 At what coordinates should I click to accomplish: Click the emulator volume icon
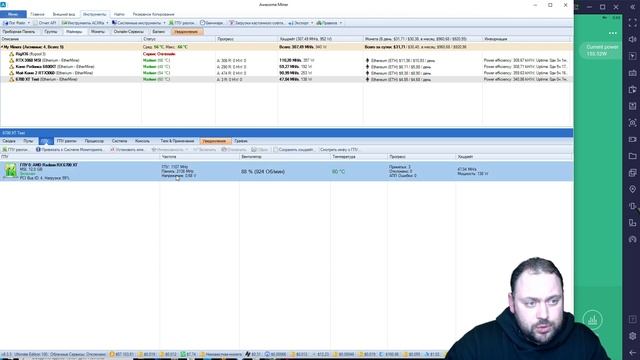coord(632,39)
